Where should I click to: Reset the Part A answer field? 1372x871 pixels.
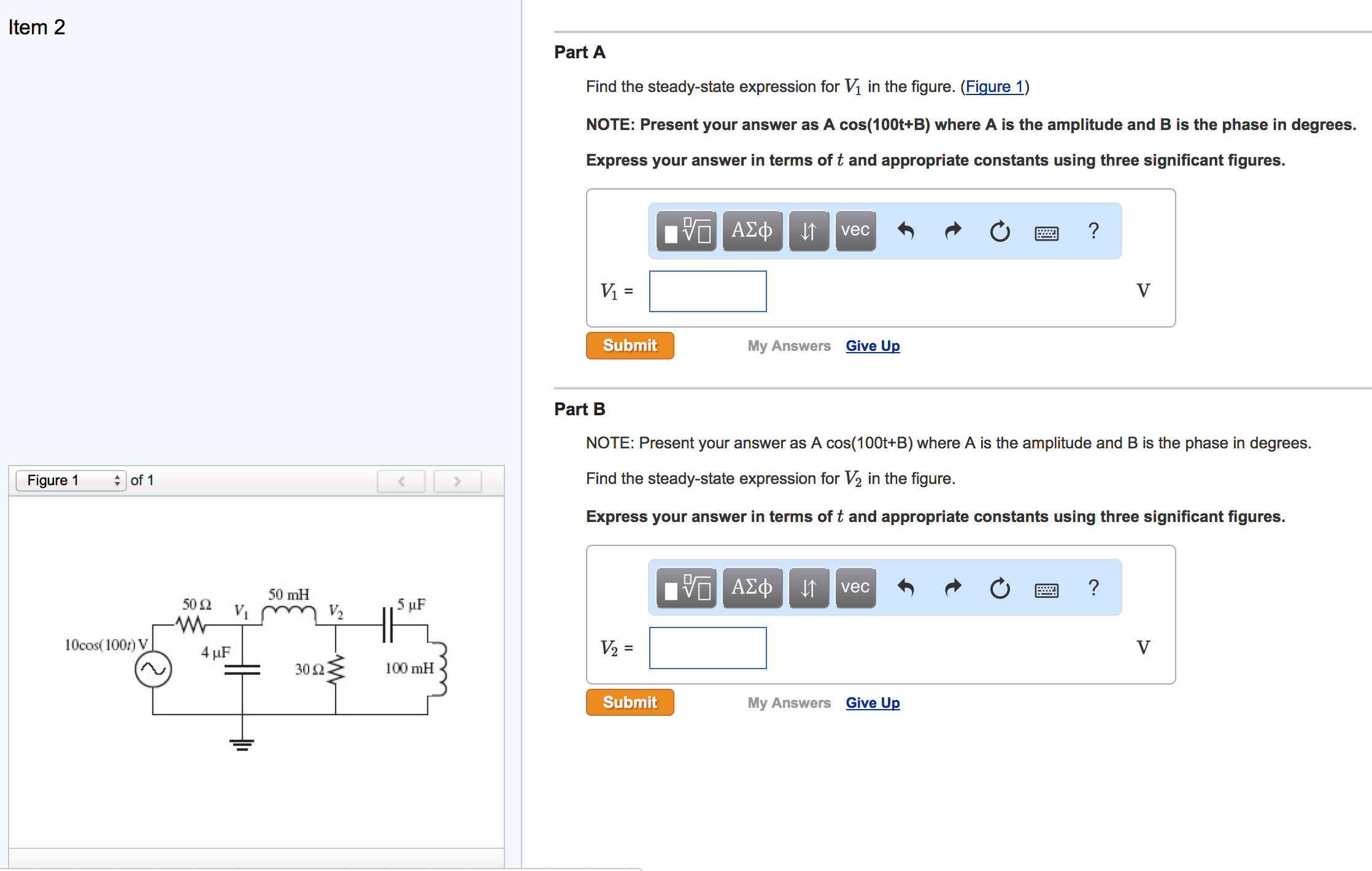click(999, 231)
